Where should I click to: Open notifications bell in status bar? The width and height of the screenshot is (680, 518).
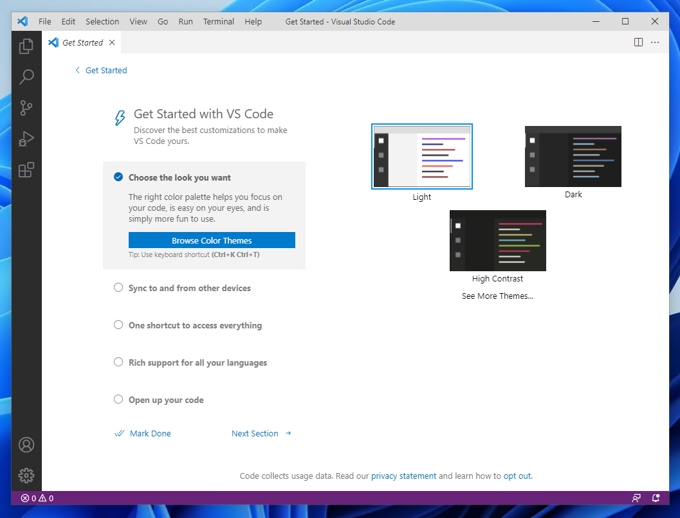click(656, 498)
